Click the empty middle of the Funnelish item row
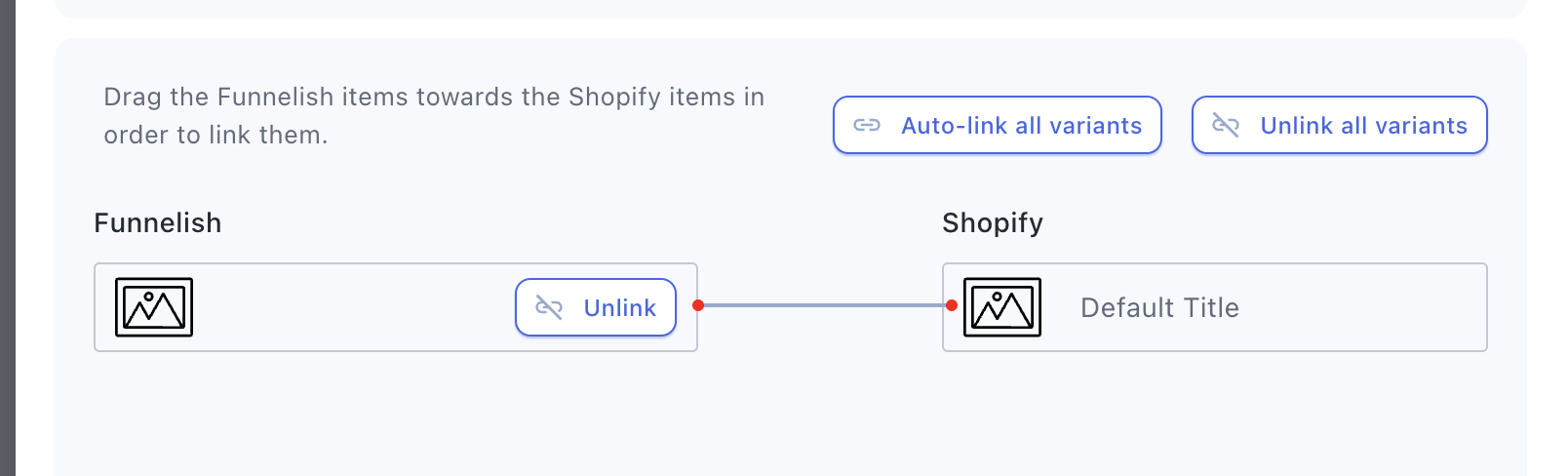1568x476 pixels. pyautogui.click(x=351, y=307)
